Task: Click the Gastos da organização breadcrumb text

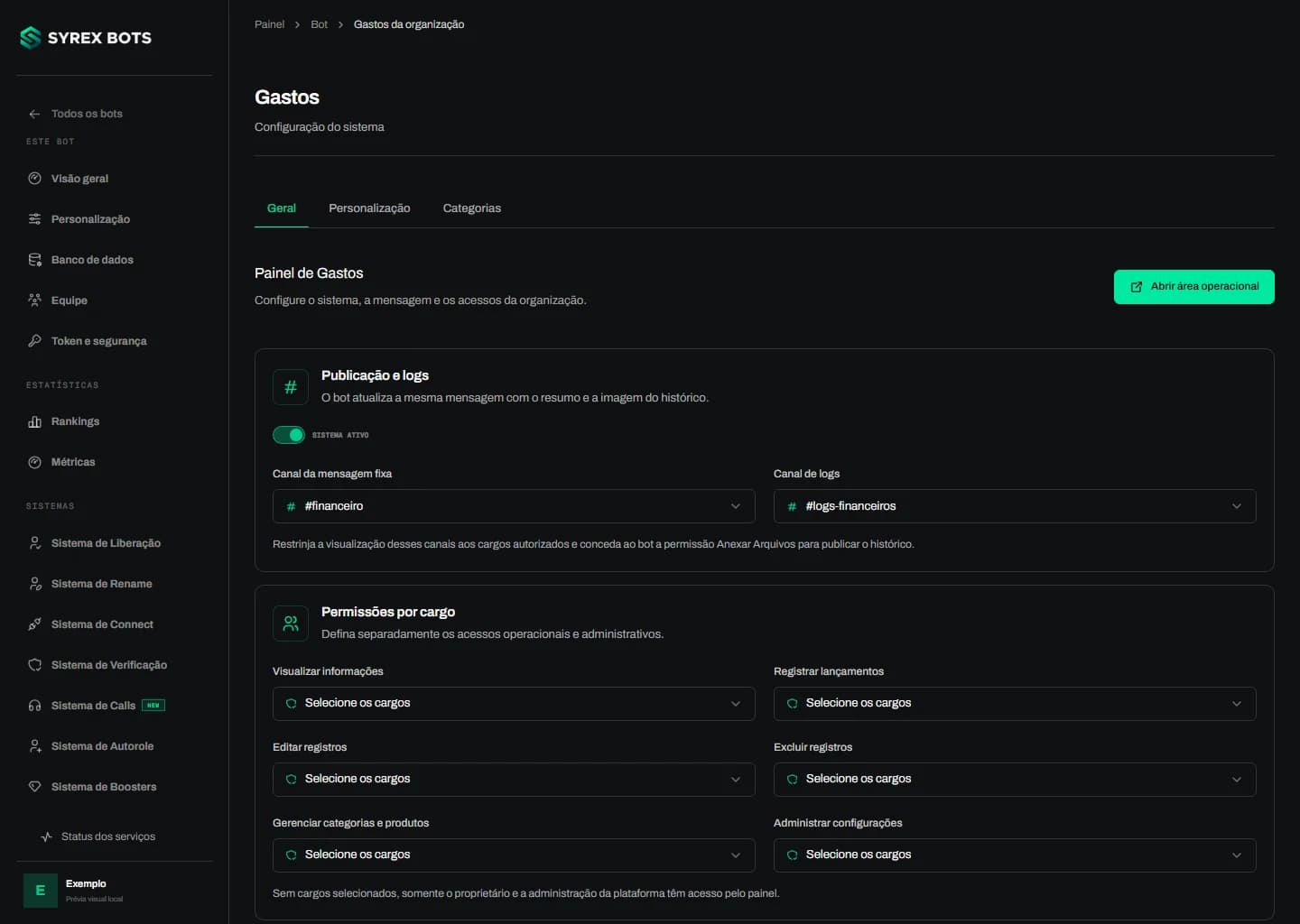Action: click(409, 24)
